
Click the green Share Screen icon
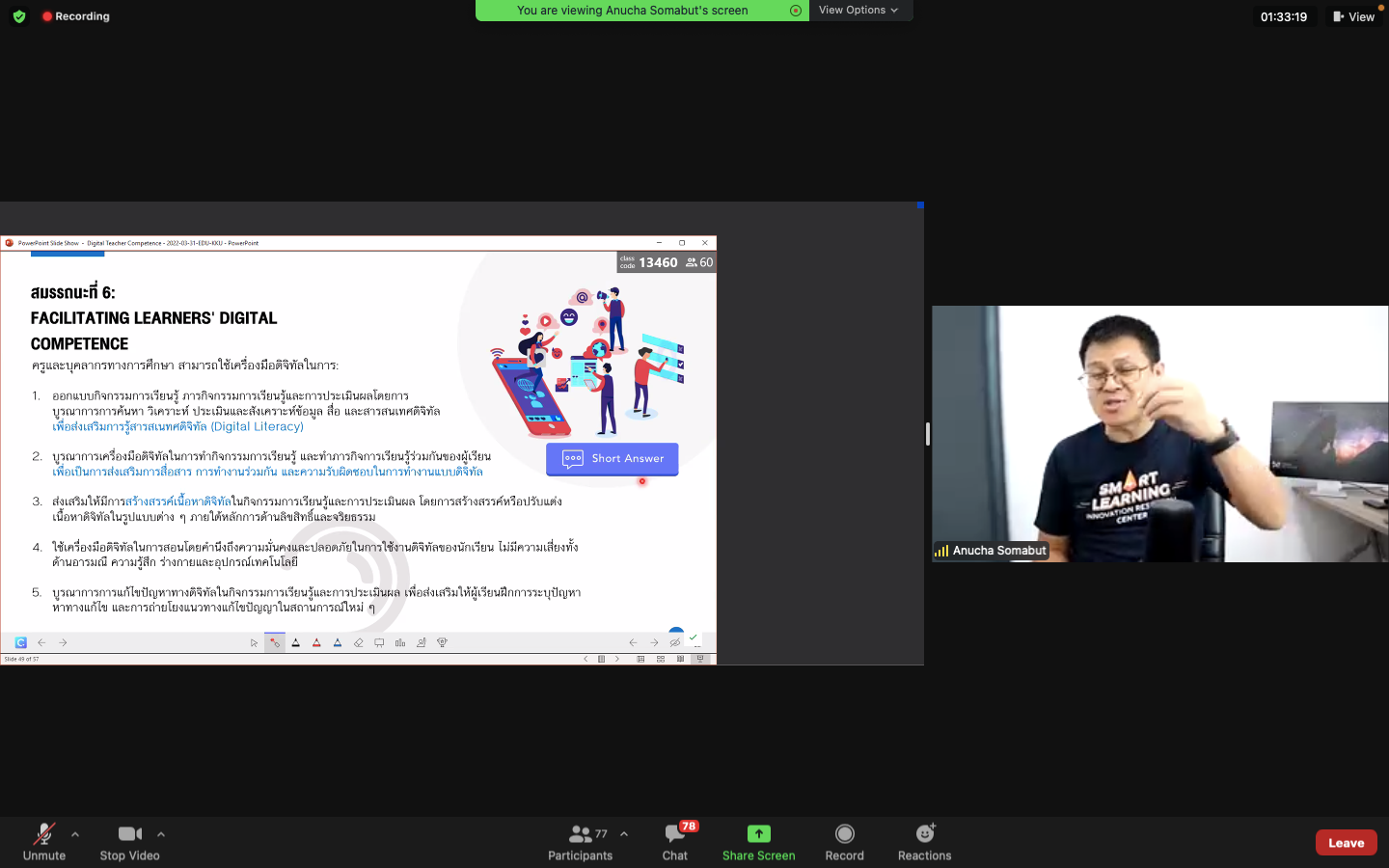click(x=758, y=833)
